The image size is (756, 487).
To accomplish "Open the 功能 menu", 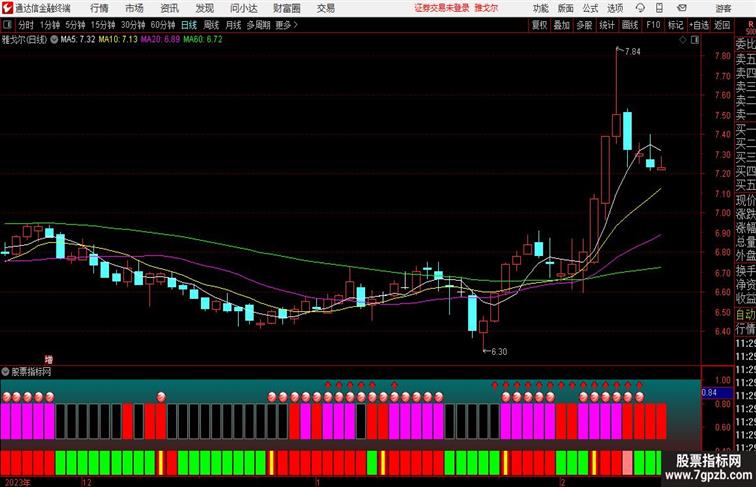I will pyautogui.click(x=540, y=8).
